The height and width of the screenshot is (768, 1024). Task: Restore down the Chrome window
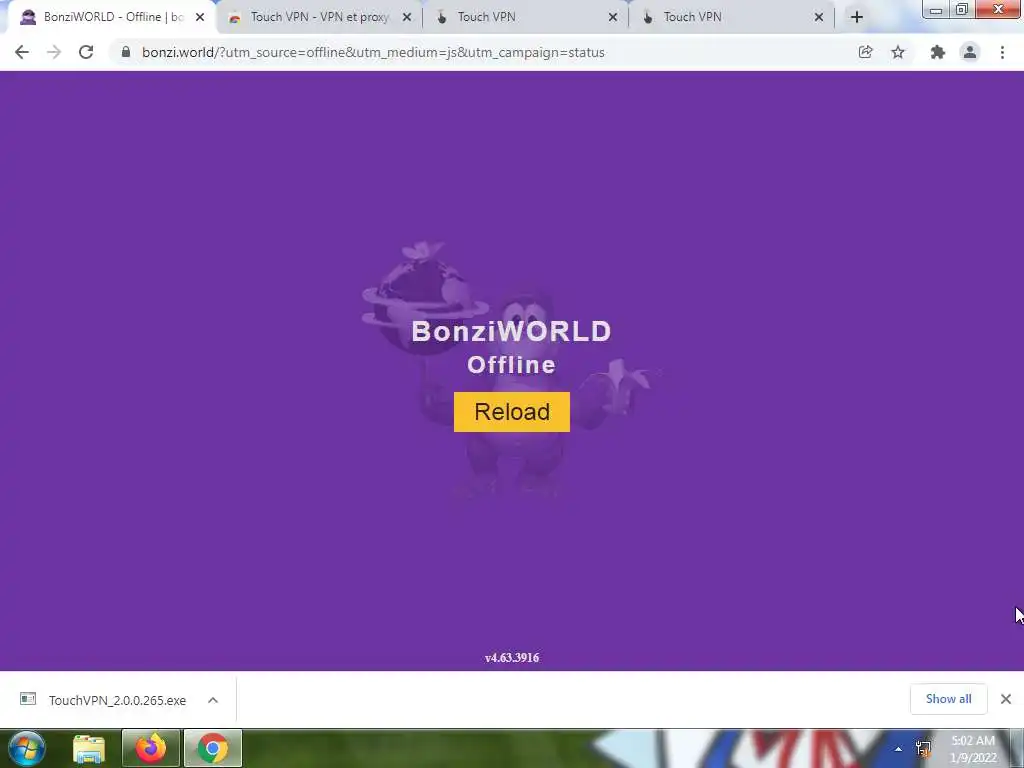pos(961,9)
